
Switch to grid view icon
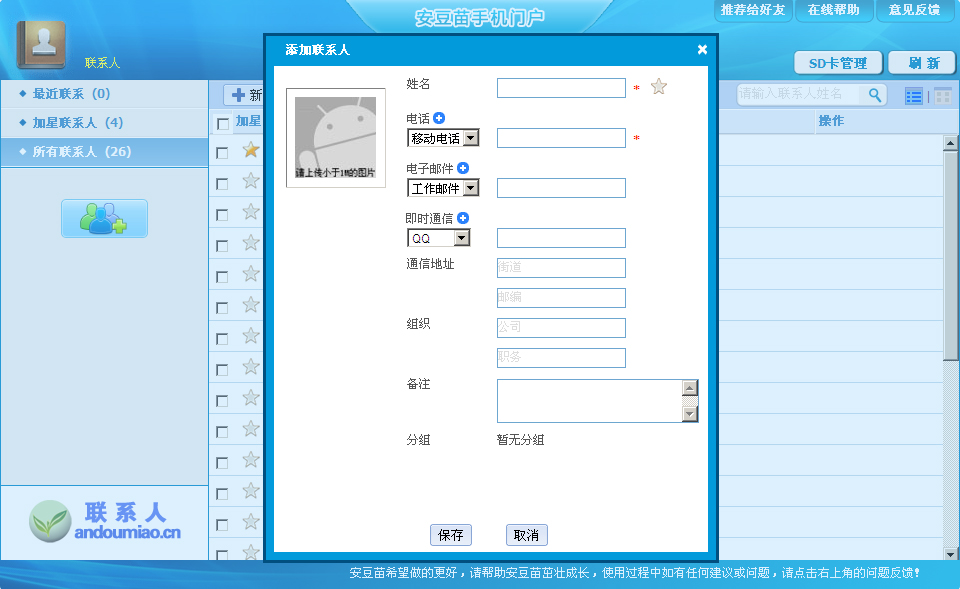pos(943,96)
